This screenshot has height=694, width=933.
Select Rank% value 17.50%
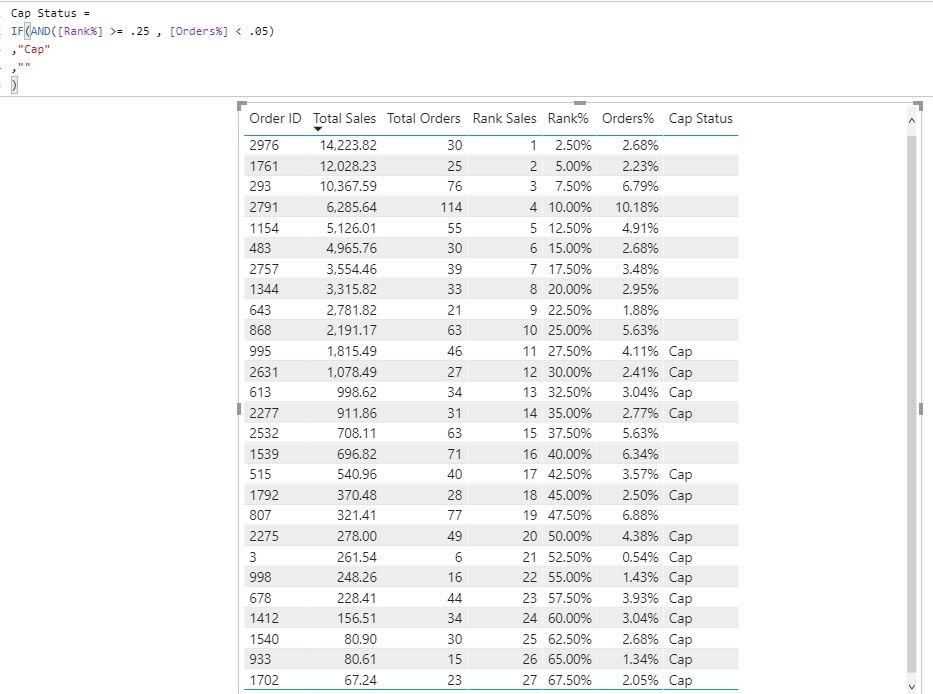pos(570,269)
